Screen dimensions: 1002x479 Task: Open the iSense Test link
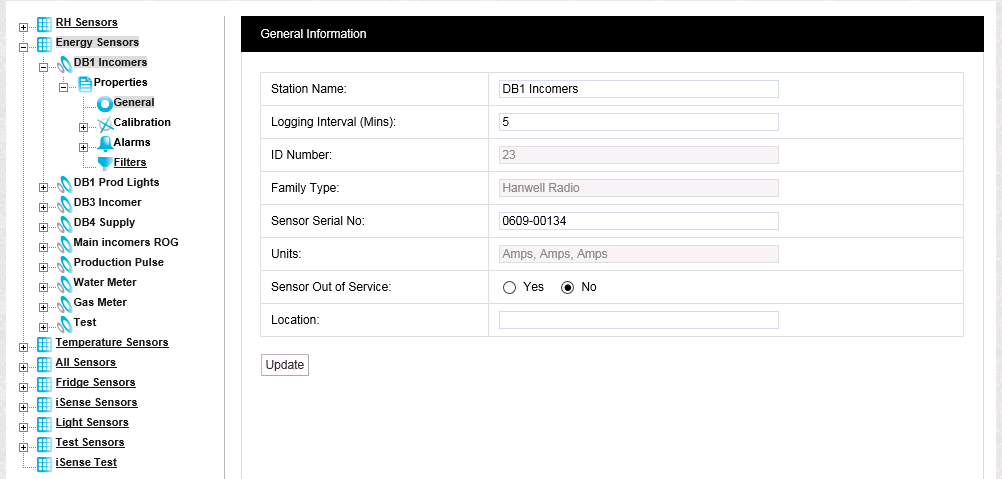(x=85, y=462)
